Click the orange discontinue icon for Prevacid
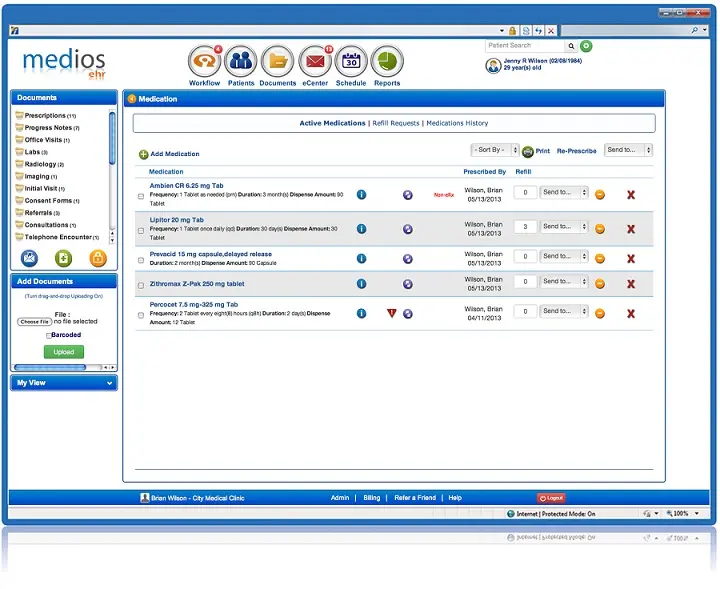 click(x=600, y=258)
